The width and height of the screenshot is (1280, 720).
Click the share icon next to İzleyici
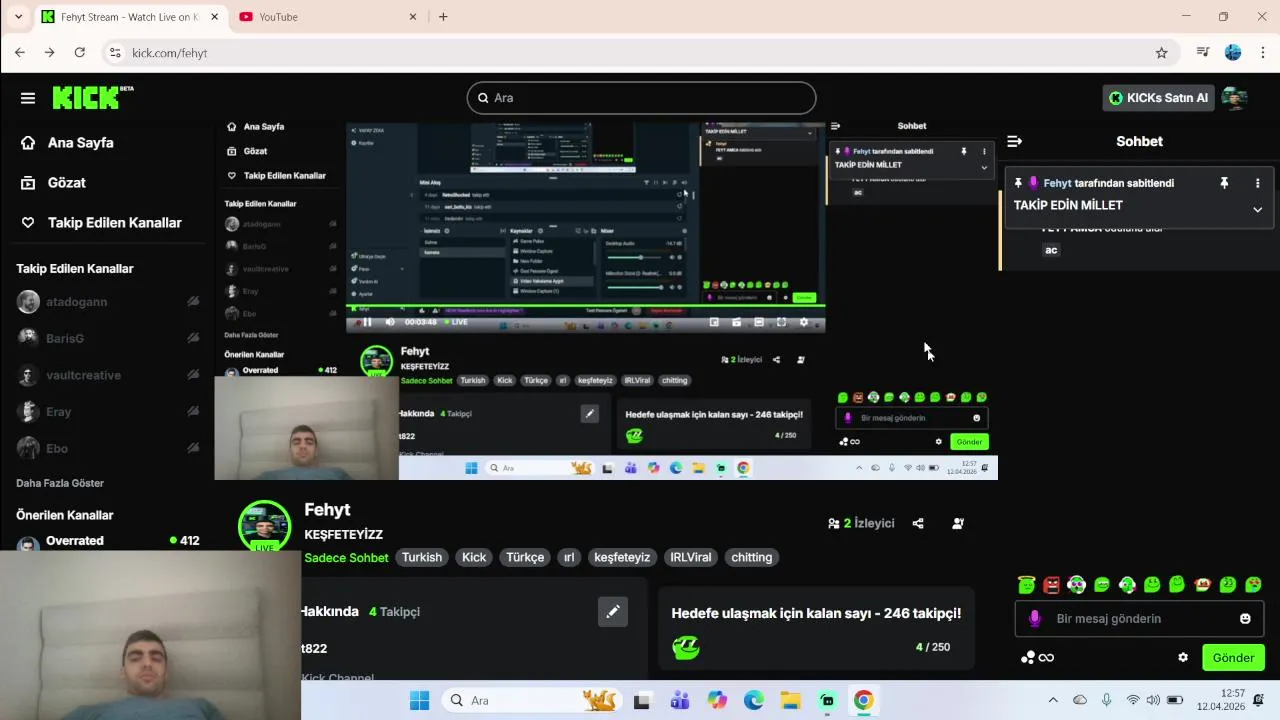(918, 523)
